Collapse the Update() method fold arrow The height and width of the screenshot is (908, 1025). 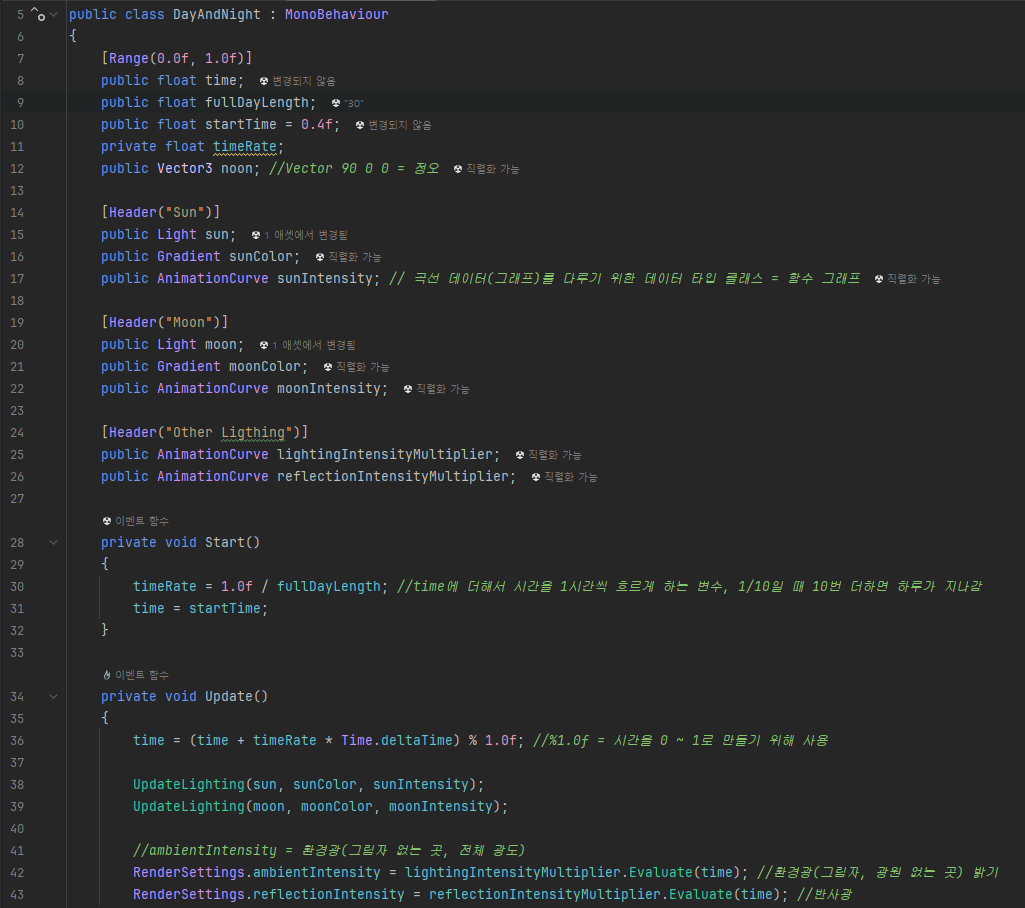54,697
